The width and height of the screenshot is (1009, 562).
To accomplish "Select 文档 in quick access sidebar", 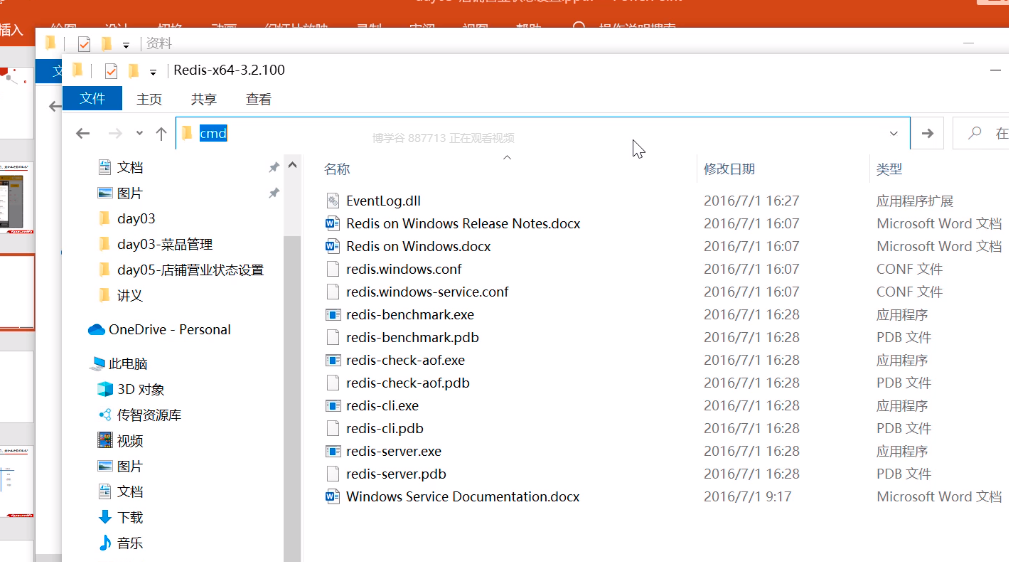I will click(129, 167).
